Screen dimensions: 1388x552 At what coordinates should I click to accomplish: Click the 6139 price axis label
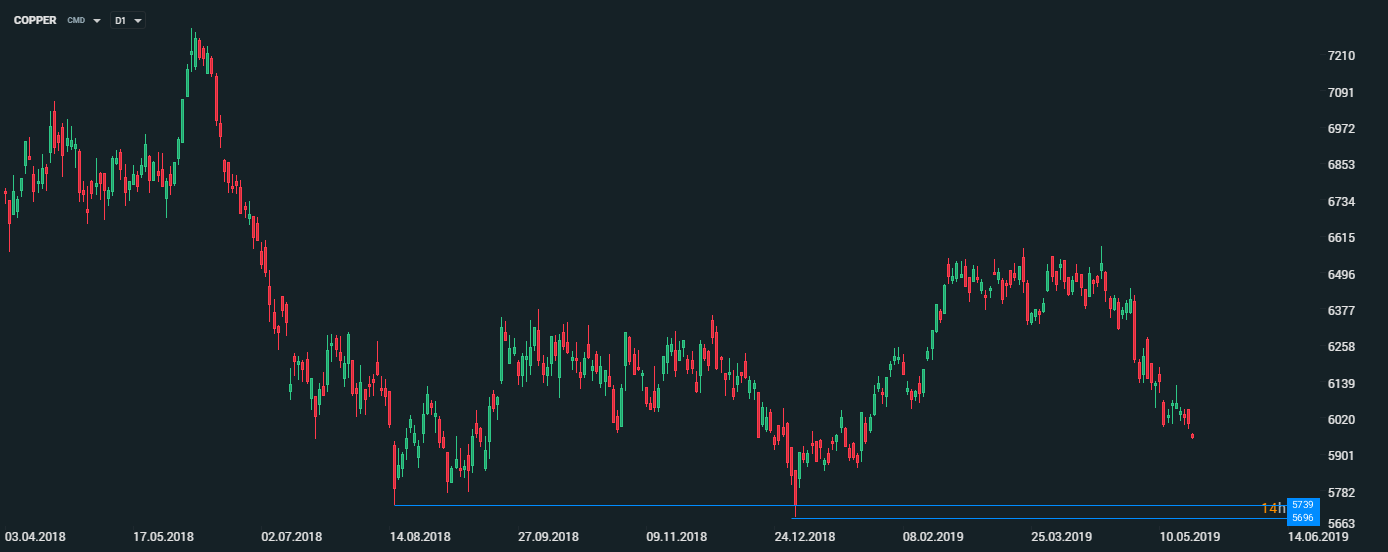click(1341, 384)
